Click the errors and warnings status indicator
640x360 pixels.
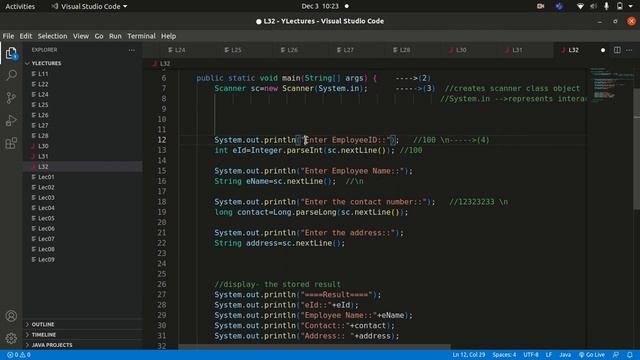19,355
